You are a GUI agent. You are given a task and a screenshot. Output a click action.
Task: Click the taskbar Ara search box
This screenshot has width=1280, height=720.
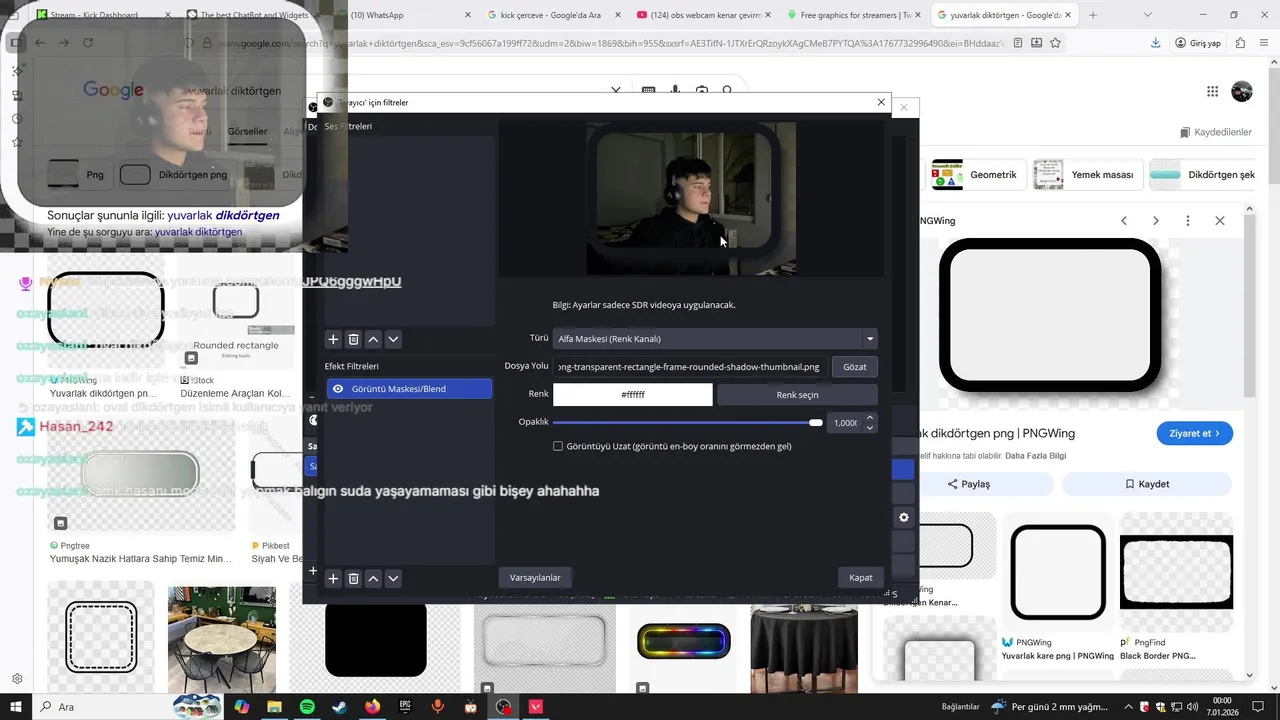pos(127,707)
